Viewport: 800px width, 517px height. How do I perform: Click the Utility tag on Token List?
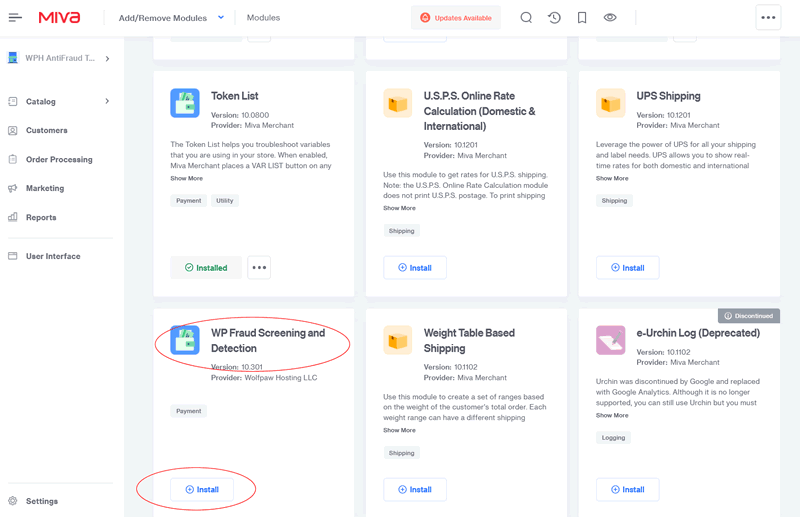coord(224,201)
